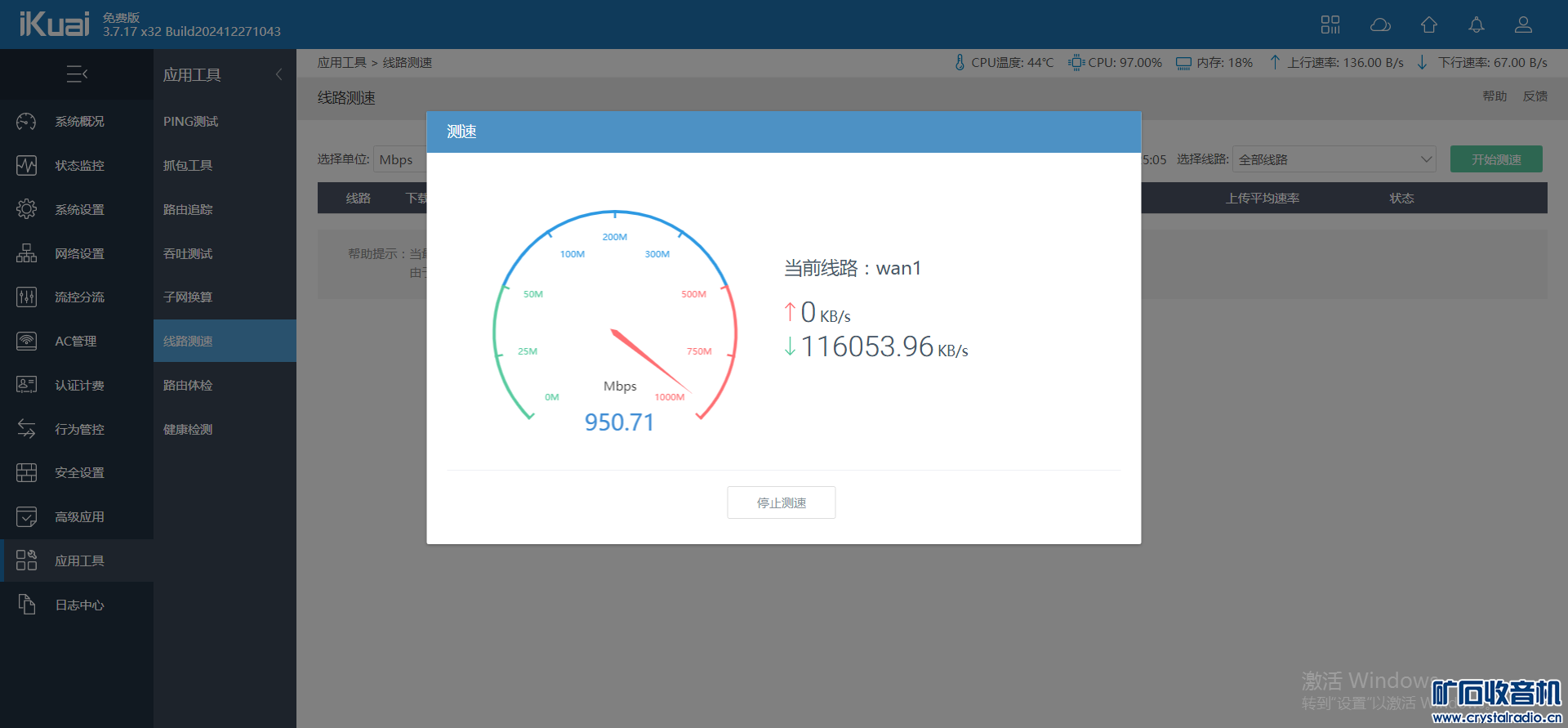Screen dimensions: 1568x728
Task: Click 上传平均速率 column header
Action: pos(1263,199)
